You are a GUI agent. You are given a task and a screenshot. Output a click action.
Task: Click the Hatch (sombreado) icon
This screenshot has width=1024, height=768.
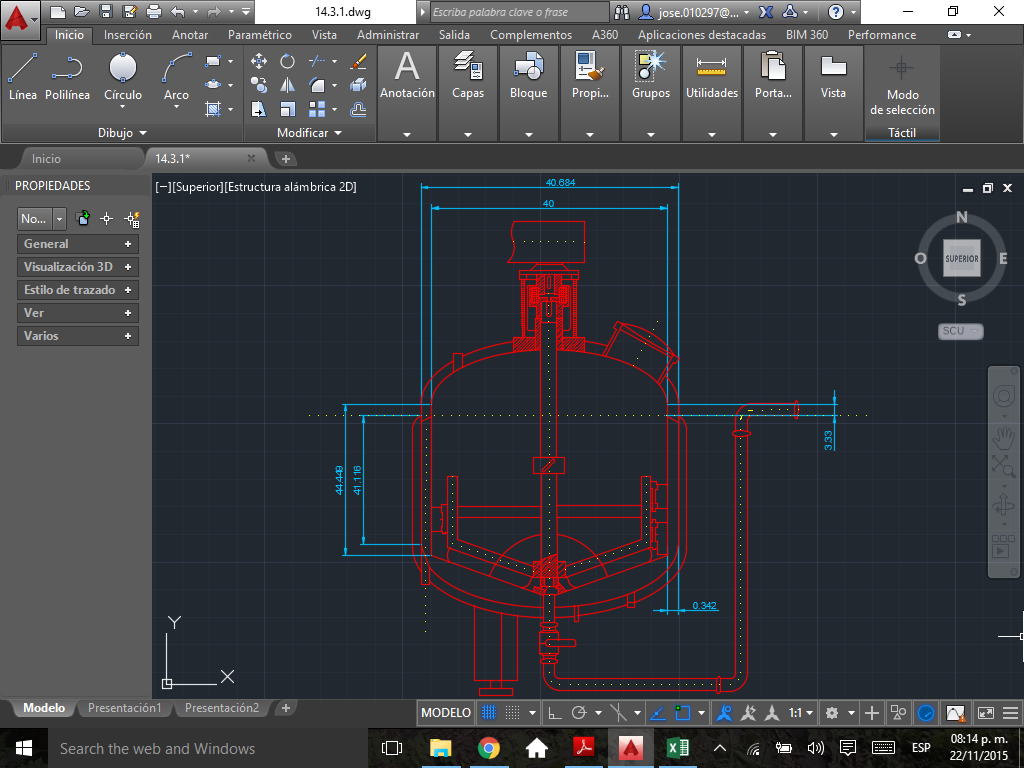coord(213,109)
